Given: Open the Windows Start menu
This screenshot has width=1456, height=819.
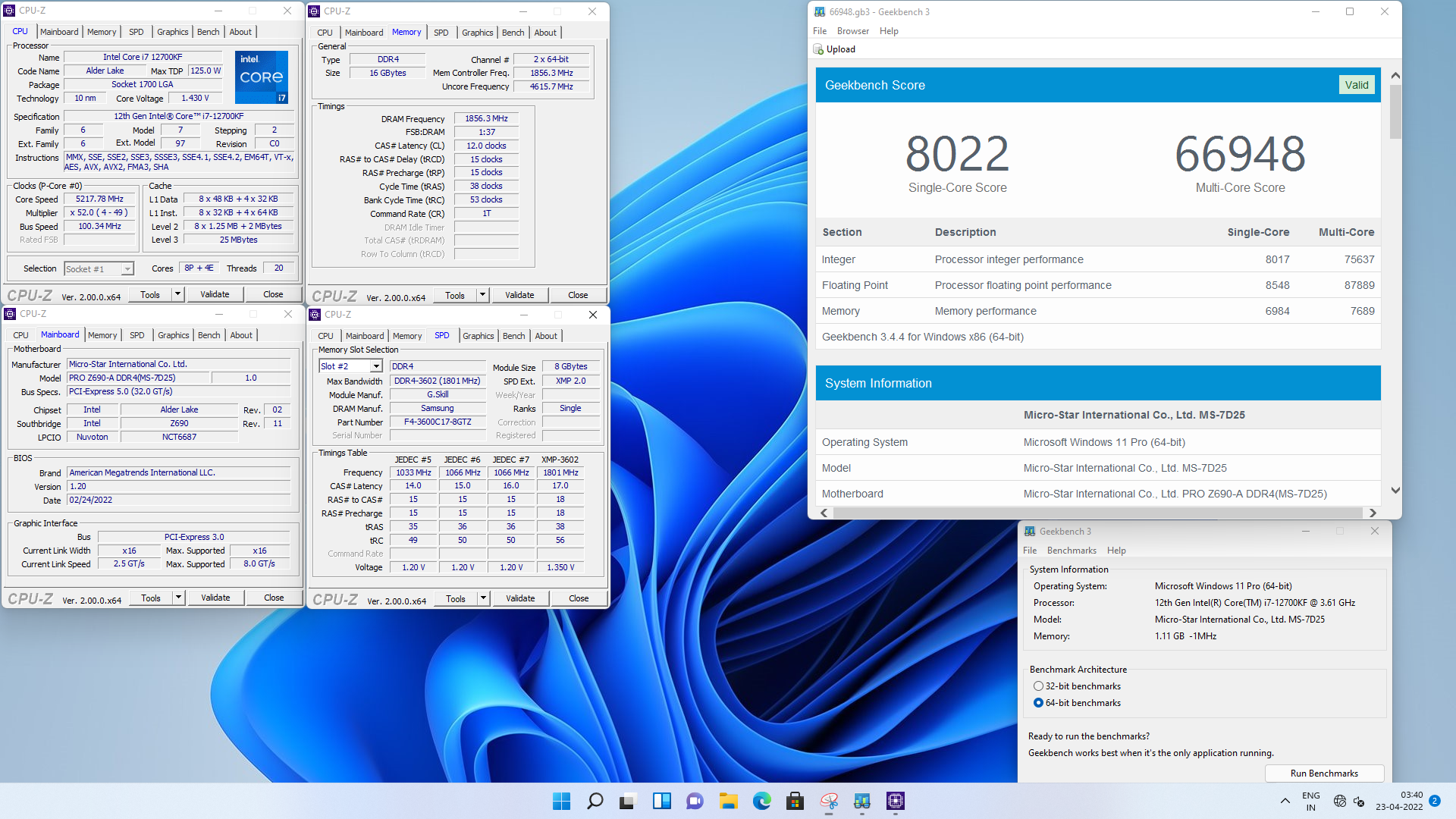Looking at the screenshot, I should [x=561, y=801].
